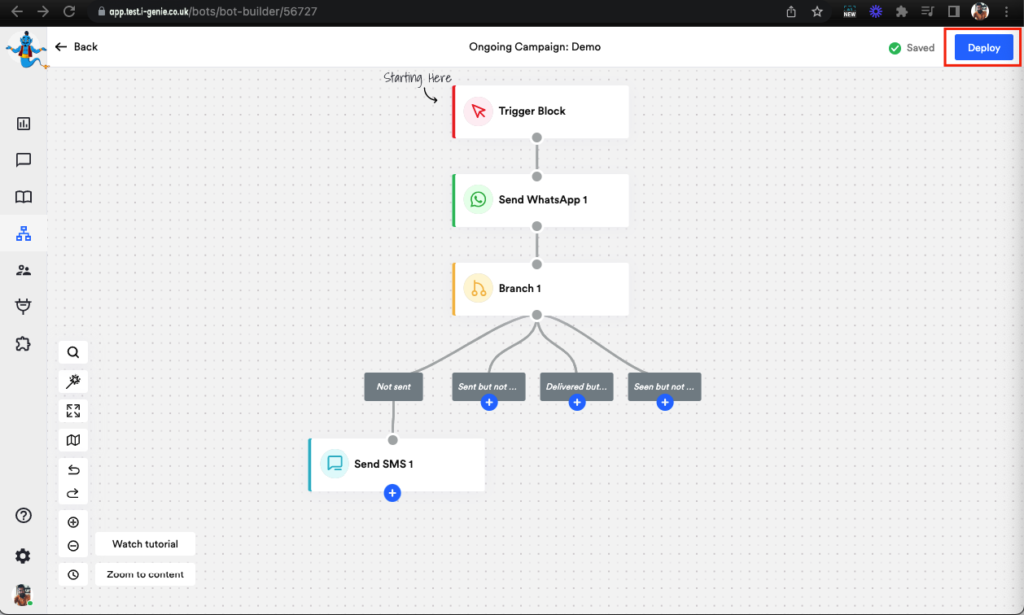Open the integrations plug sidebar icon
This screenshot has width=1024, height=615.
click(x=24, y=306)
